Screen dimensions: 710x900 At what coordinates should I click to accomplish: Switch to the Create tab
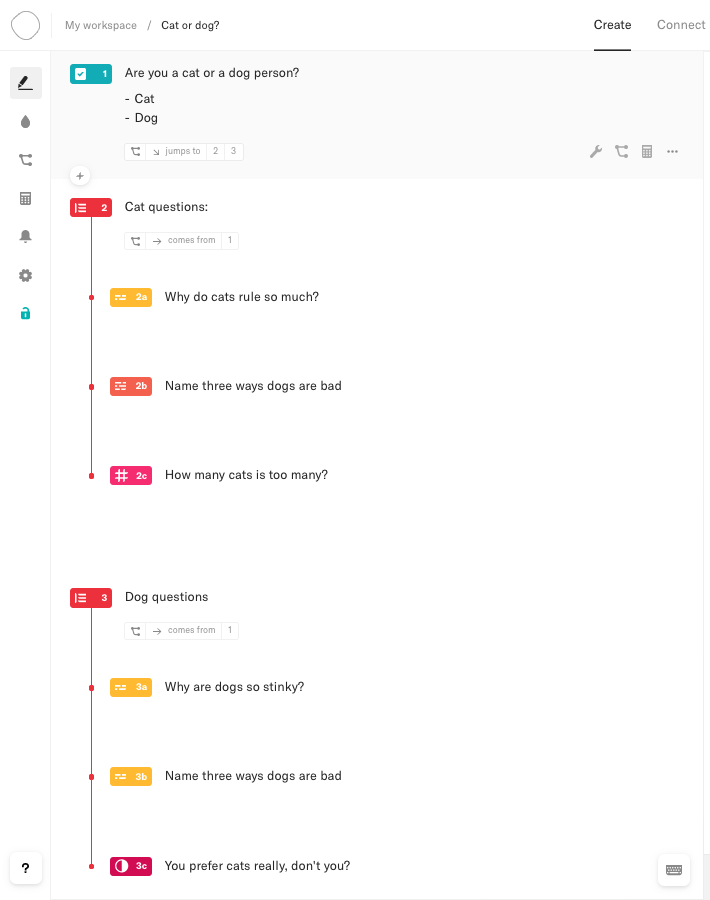tap(612, 25)
